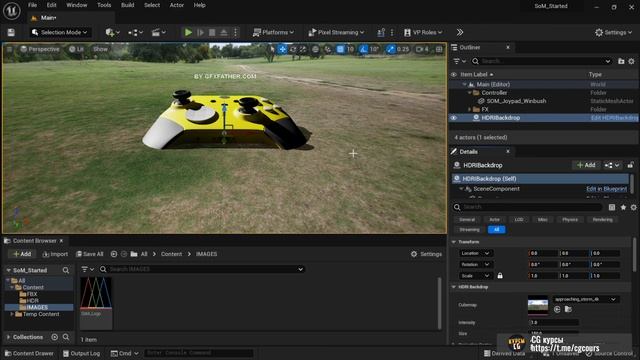
Task: Select the Rotate gizmo tool
Action: tap(293, 49)
